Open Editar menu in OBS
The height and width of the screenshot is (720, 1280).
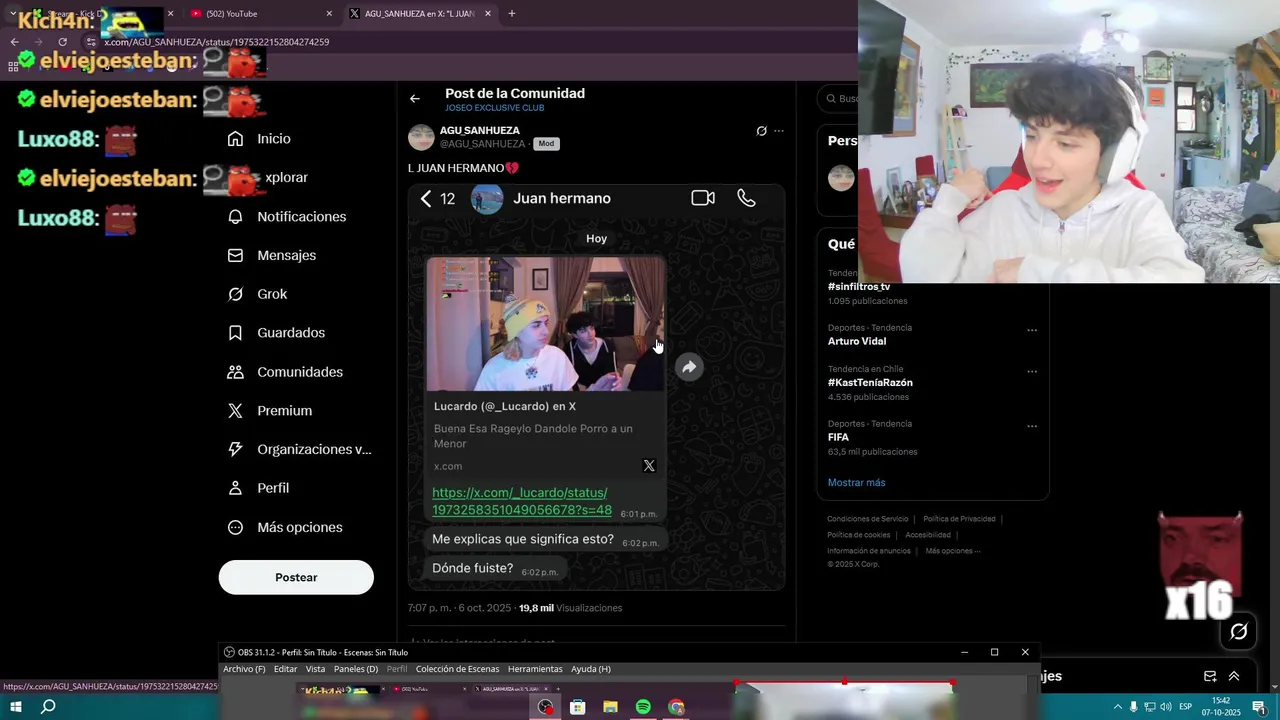285,669
